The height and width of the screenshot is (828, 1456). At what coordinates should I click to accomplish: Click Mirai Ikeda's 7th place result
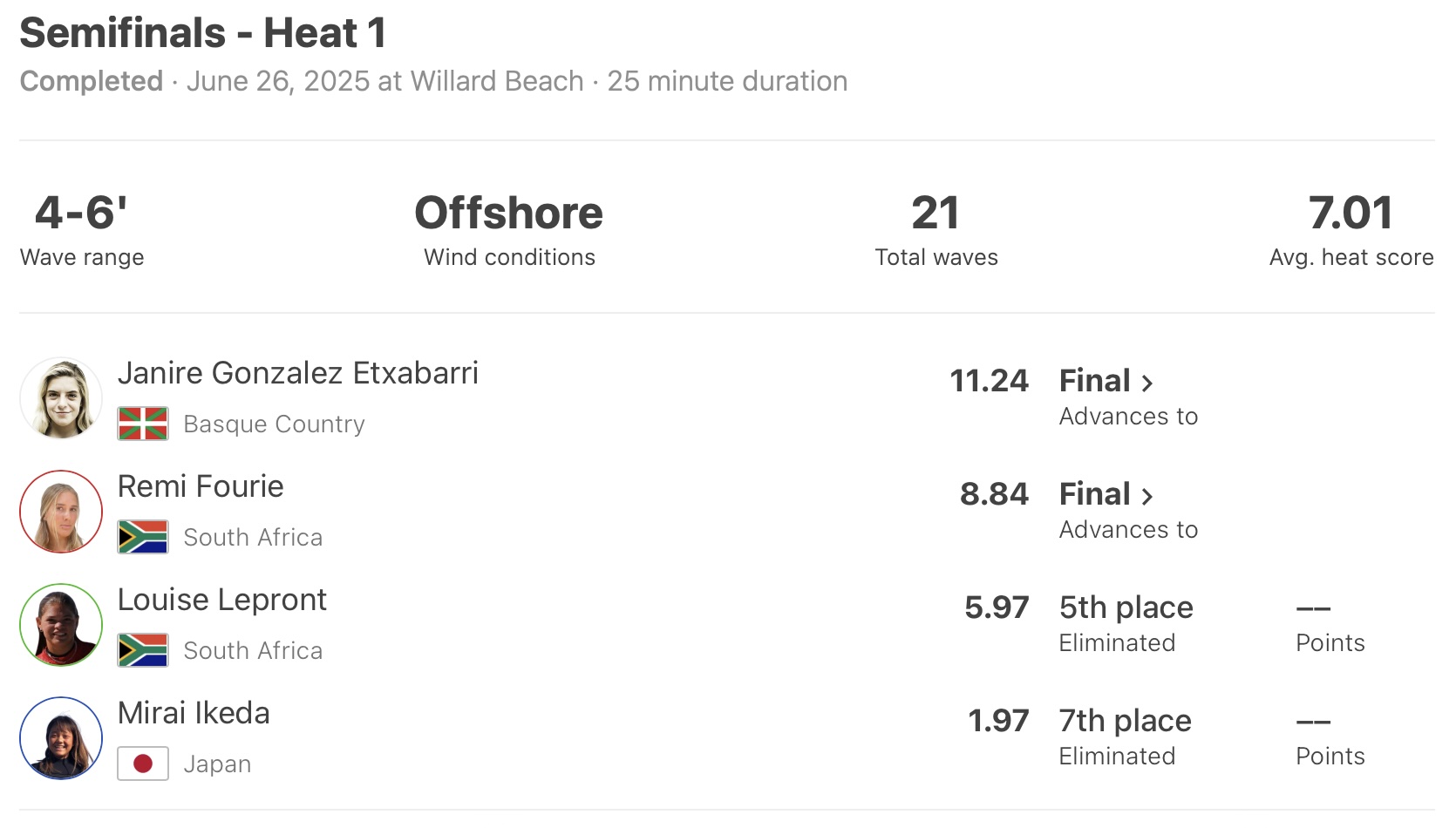(x=1125, y=721)
